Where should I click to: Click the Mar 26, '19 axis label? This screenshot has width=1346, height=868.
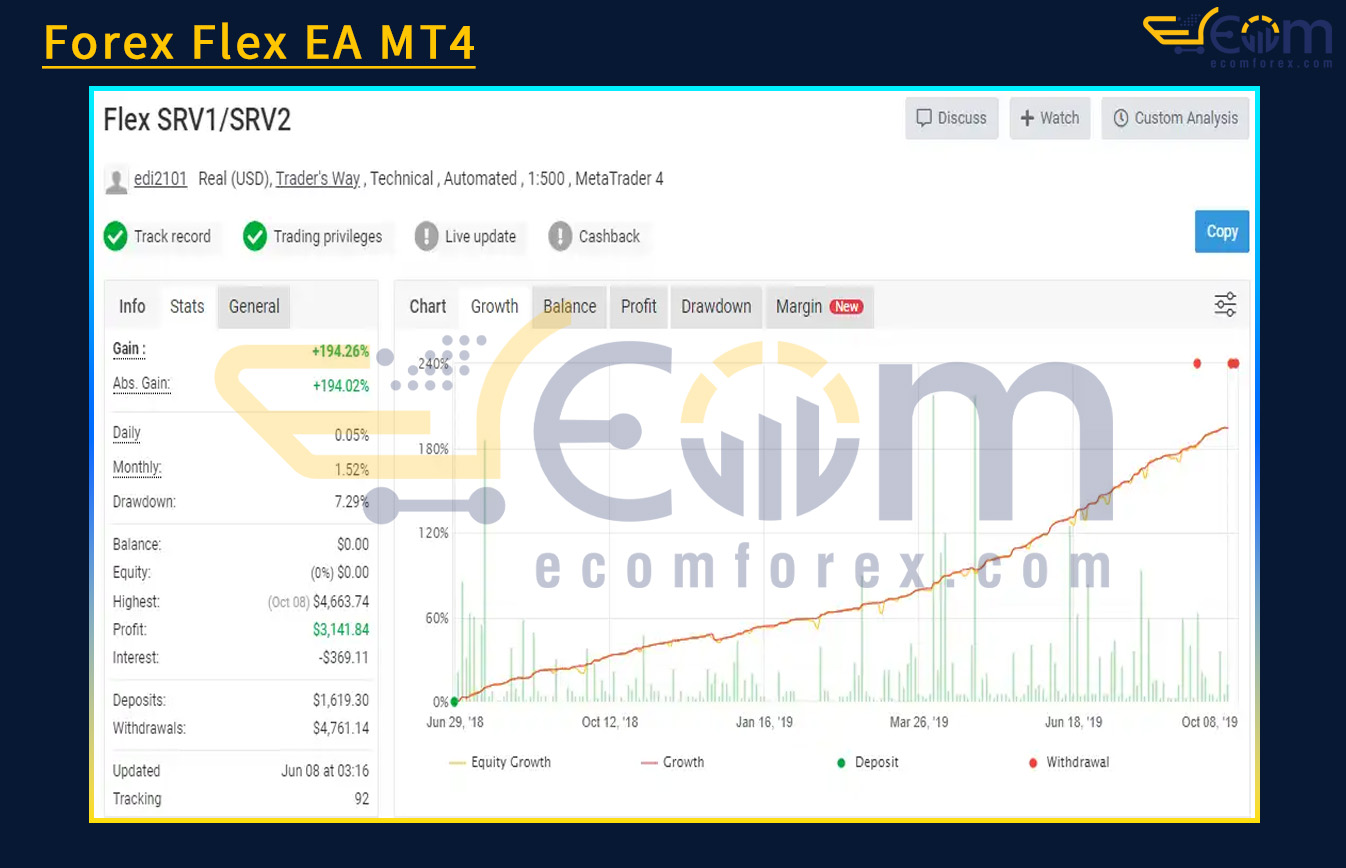tap(919, 722)
